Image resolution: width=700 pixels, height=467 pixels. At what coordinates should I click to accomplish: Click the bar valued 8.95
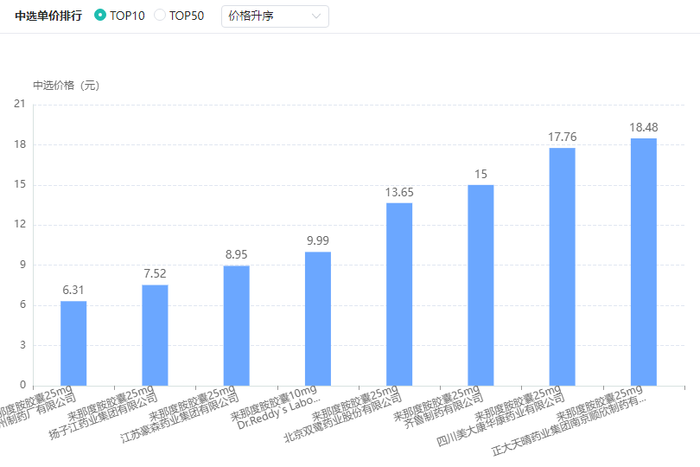point(237,325)
